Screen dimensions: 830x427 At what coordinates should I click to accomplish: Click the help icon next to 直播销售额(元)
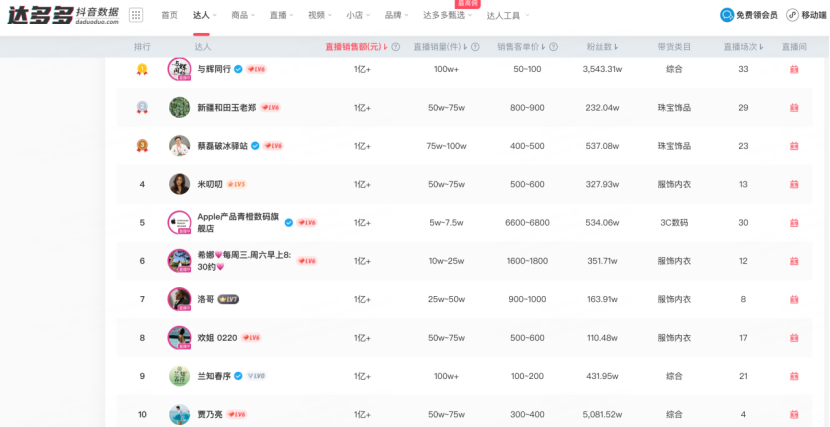tap(396, 47)
